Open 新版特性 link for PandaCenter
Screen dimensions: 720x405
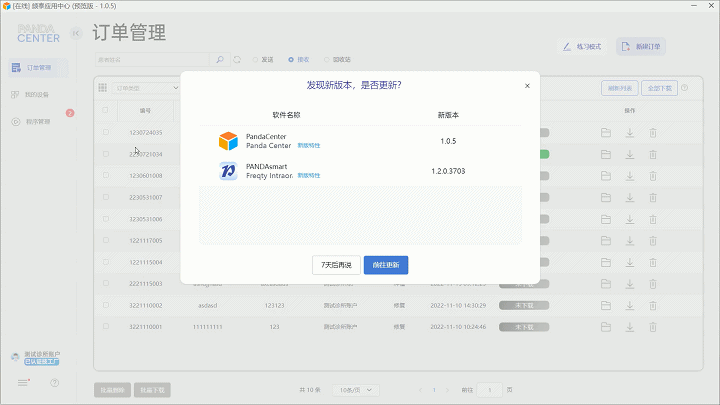[x=309, y=146]
